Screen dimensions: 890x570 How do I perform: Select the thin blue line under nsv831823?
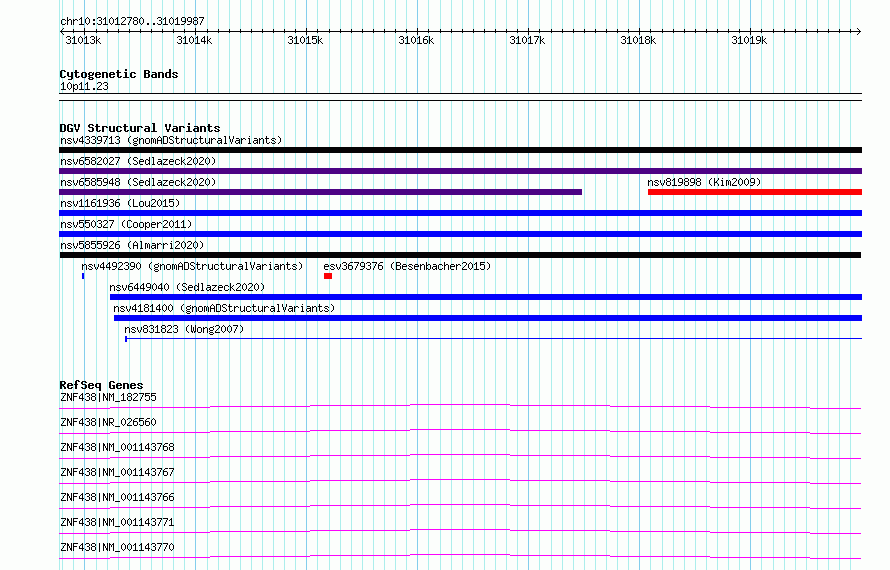(494, 339)
